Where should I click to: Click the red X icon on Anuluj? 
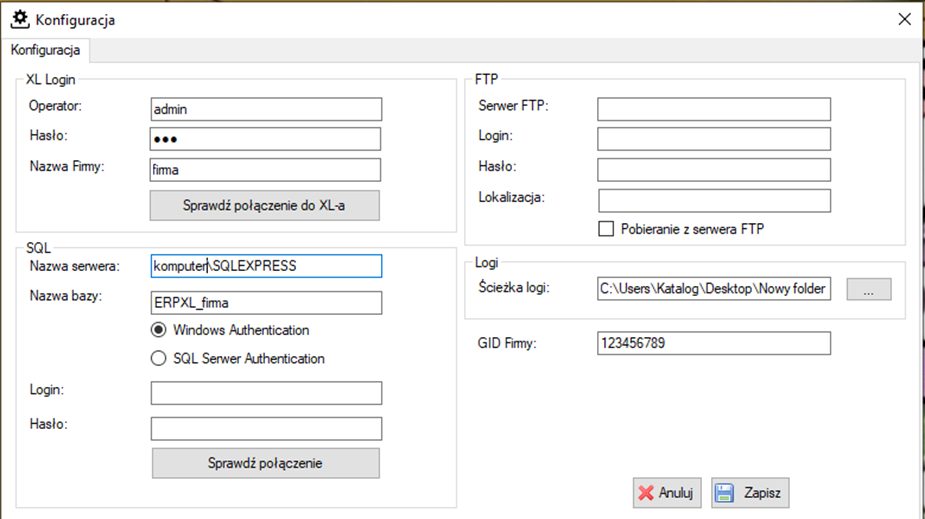646,492
